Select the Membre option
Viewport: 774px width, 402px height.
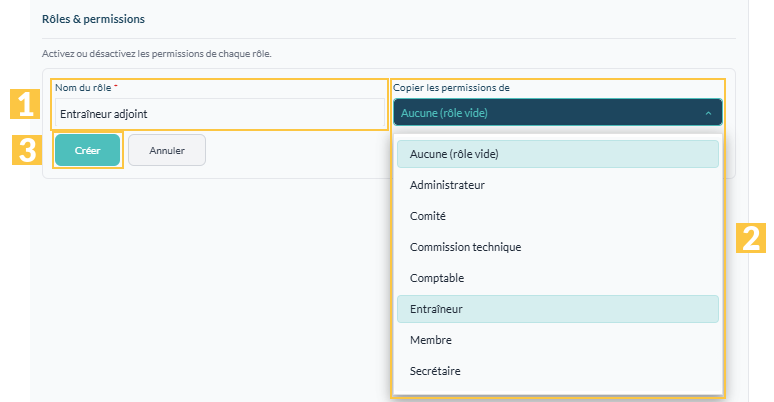558,340
